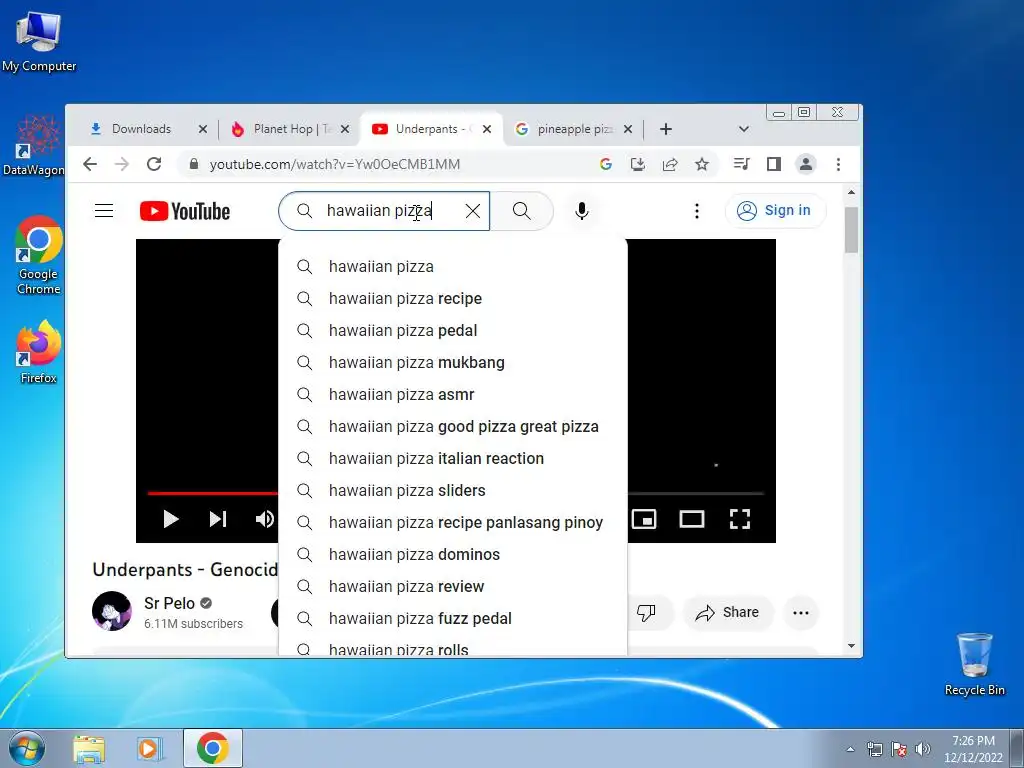This screenshot has height=768, width=1024.
Task: Switch to the Downloads tab
Action: click(x=140, y=129)
